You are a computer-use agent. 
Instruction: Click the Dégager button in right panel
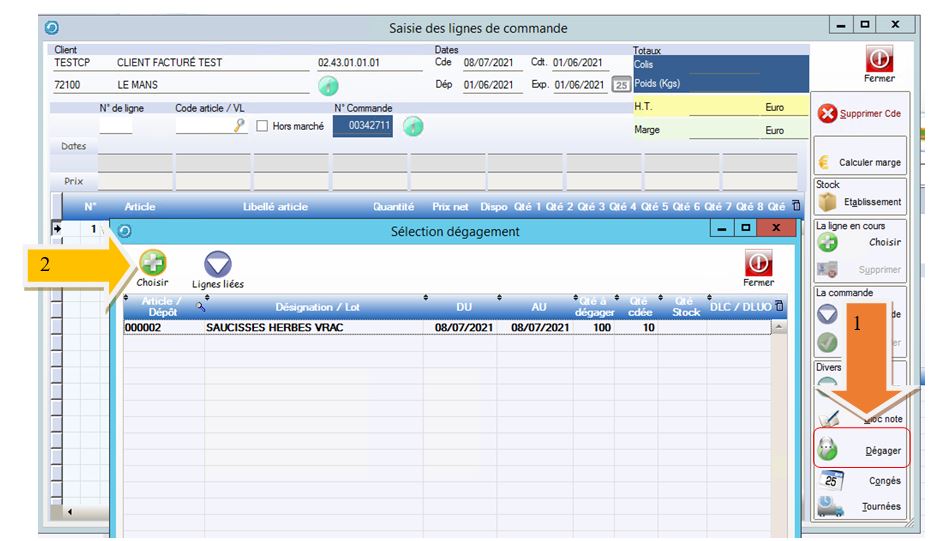pyautogui.click(x=860, y=451)
